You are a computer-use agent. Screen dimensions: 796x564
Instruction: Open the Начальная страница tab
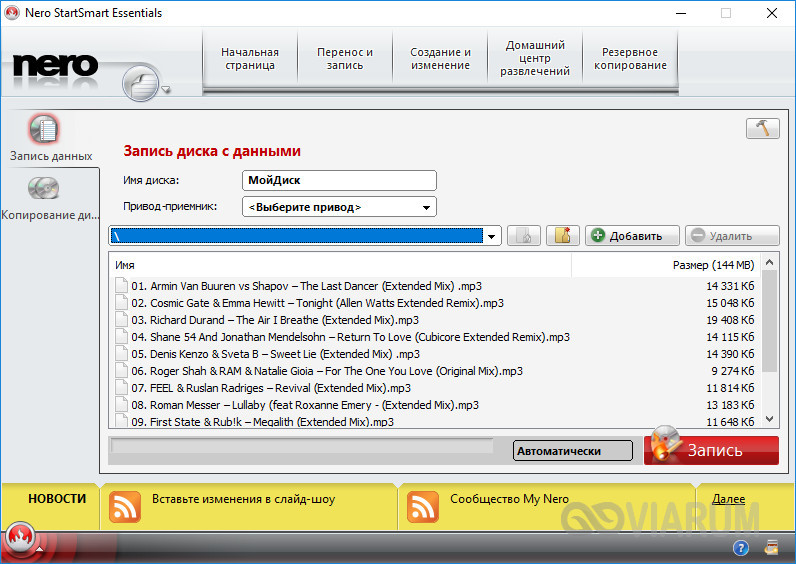pyautogui.click(x=250, y=59)
